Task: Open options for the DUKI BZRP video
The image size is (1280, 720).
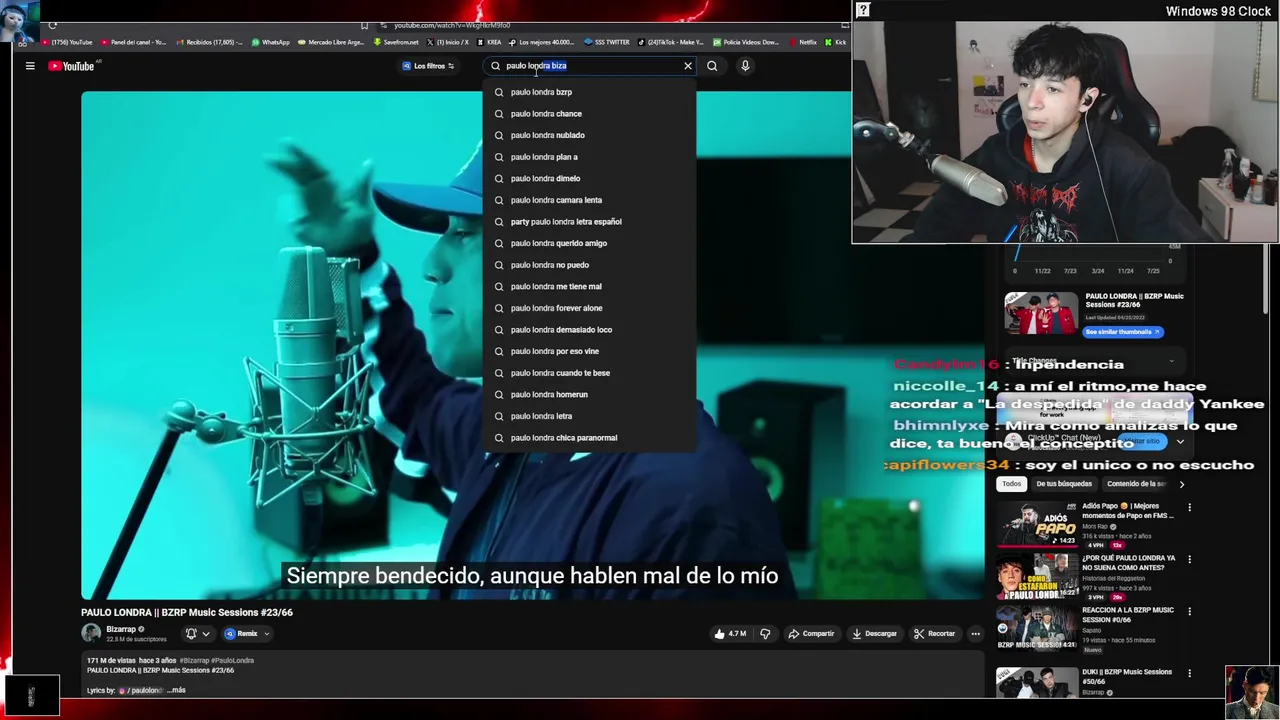Action: click(x=1189, y=673)
